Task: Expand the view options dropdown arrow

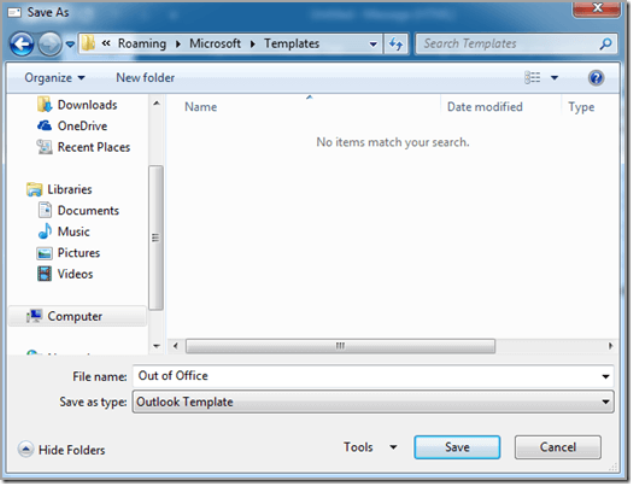Action: tap(554, 77)
